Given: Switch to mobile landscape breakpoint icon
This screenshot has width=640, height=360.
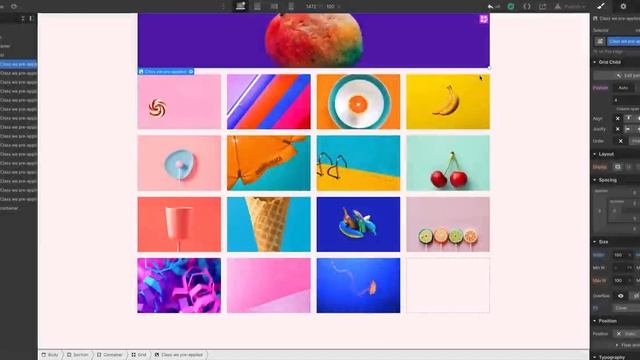Looking at the screenshot, I should (x=274, y=6).
